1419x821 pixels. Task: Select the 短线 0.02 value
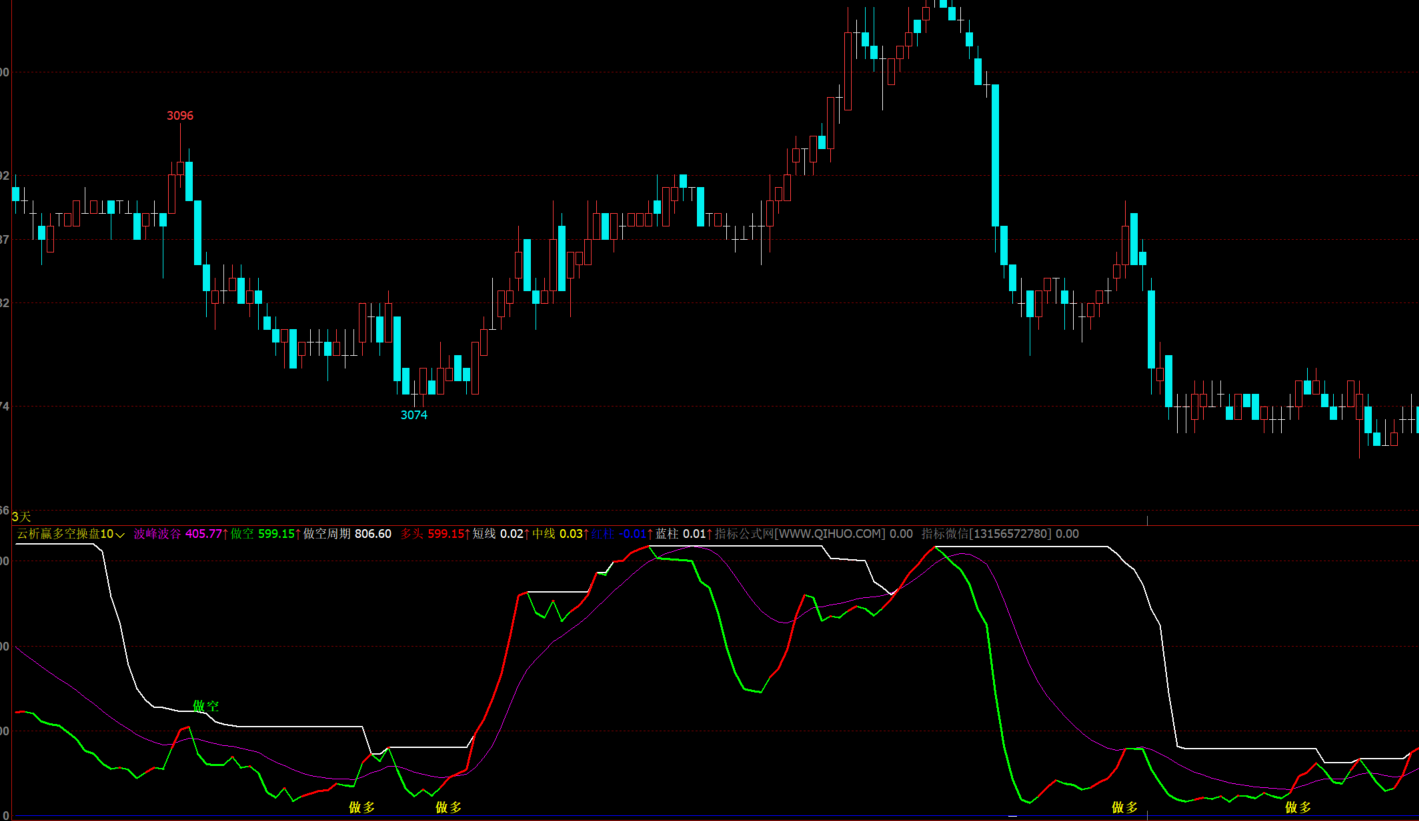pos(498,534)
